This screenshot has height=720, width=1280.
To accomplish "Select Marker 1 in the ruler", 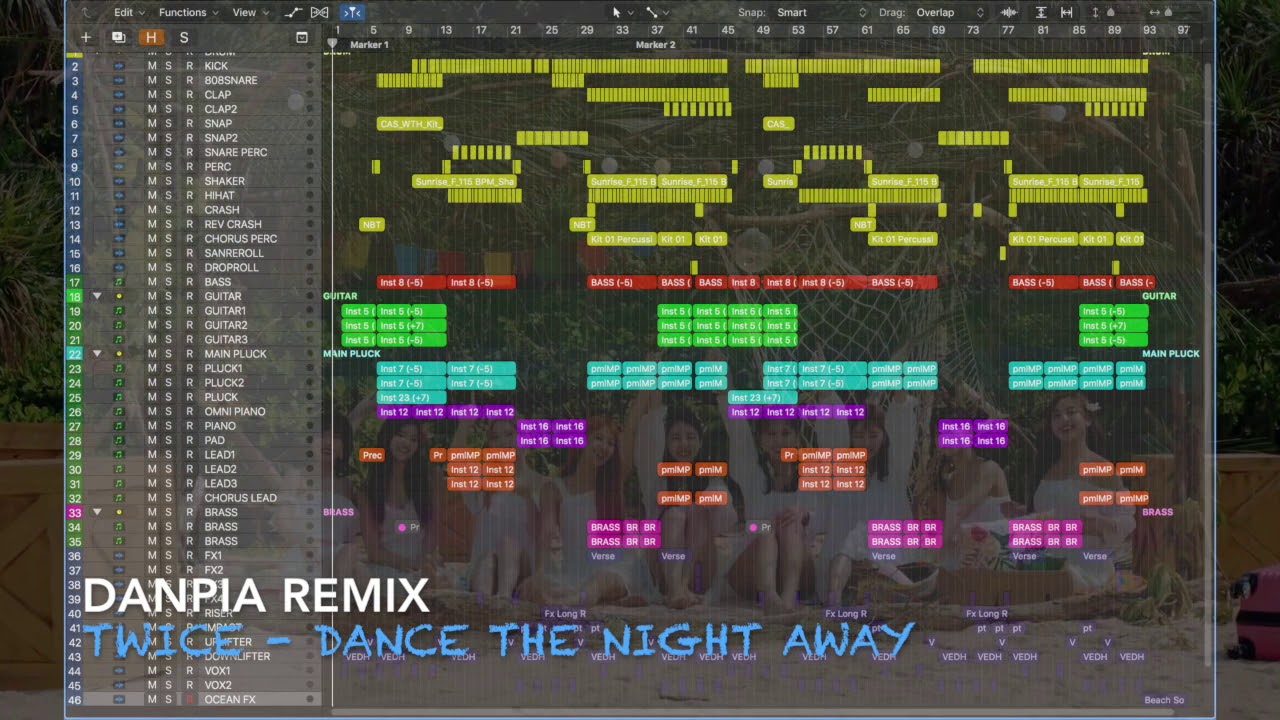I will click(x=369, y=45).
